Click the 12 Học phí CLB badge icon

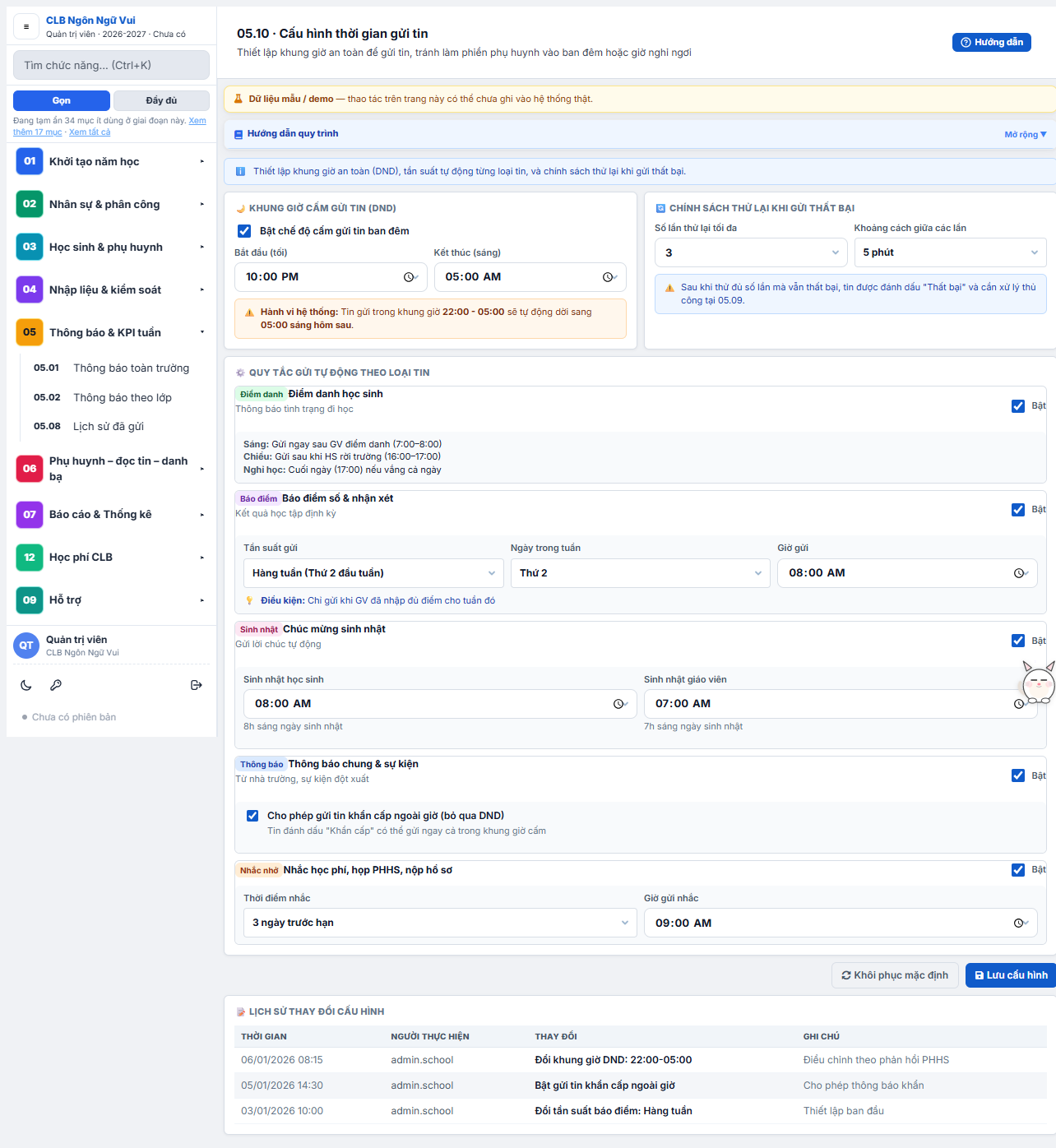click(x=30, y=558)
